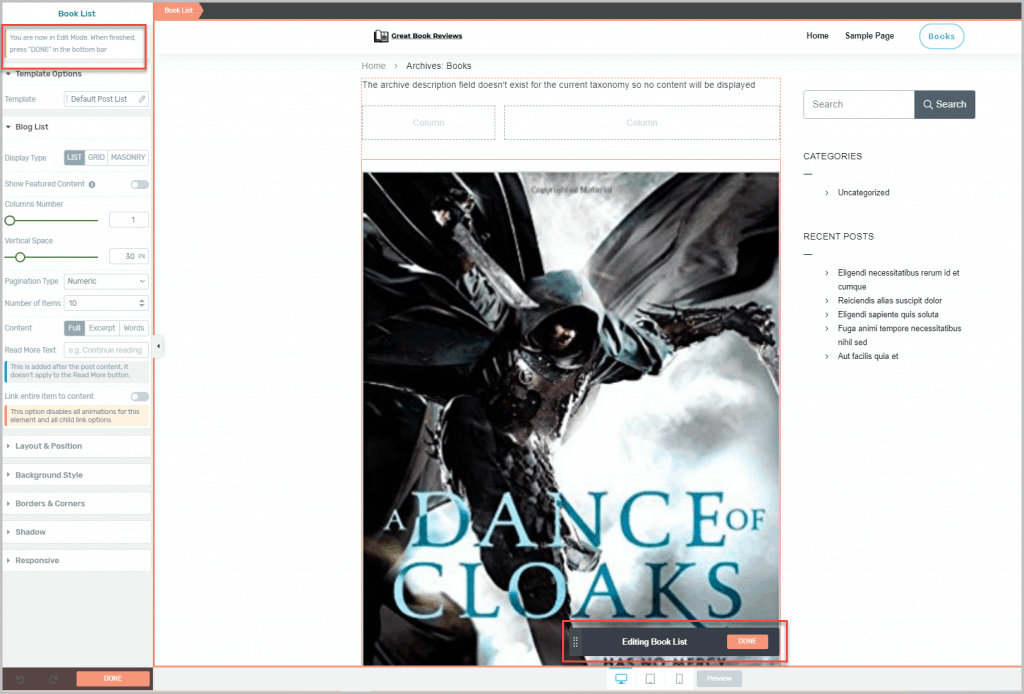Click the Books menu item

(x=941, y=36)
